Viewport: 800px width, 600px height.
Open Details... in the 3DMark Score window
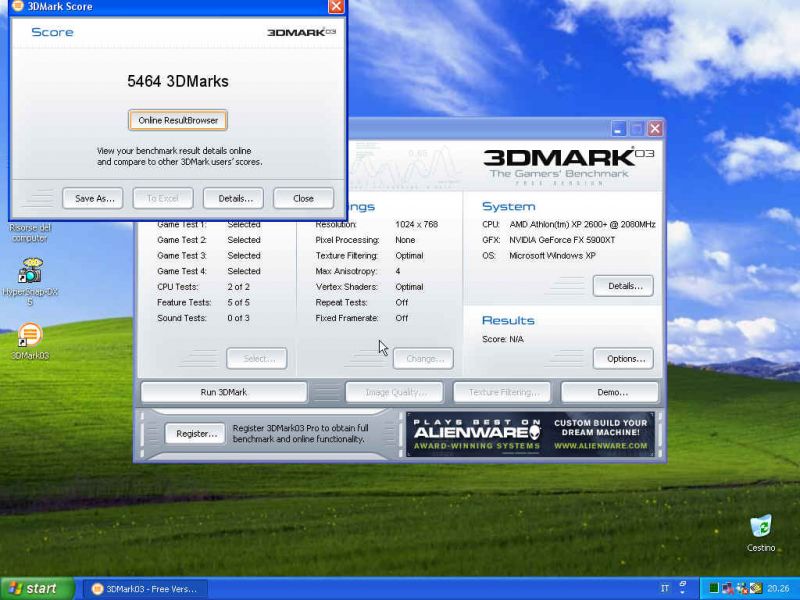click(233, 198)
